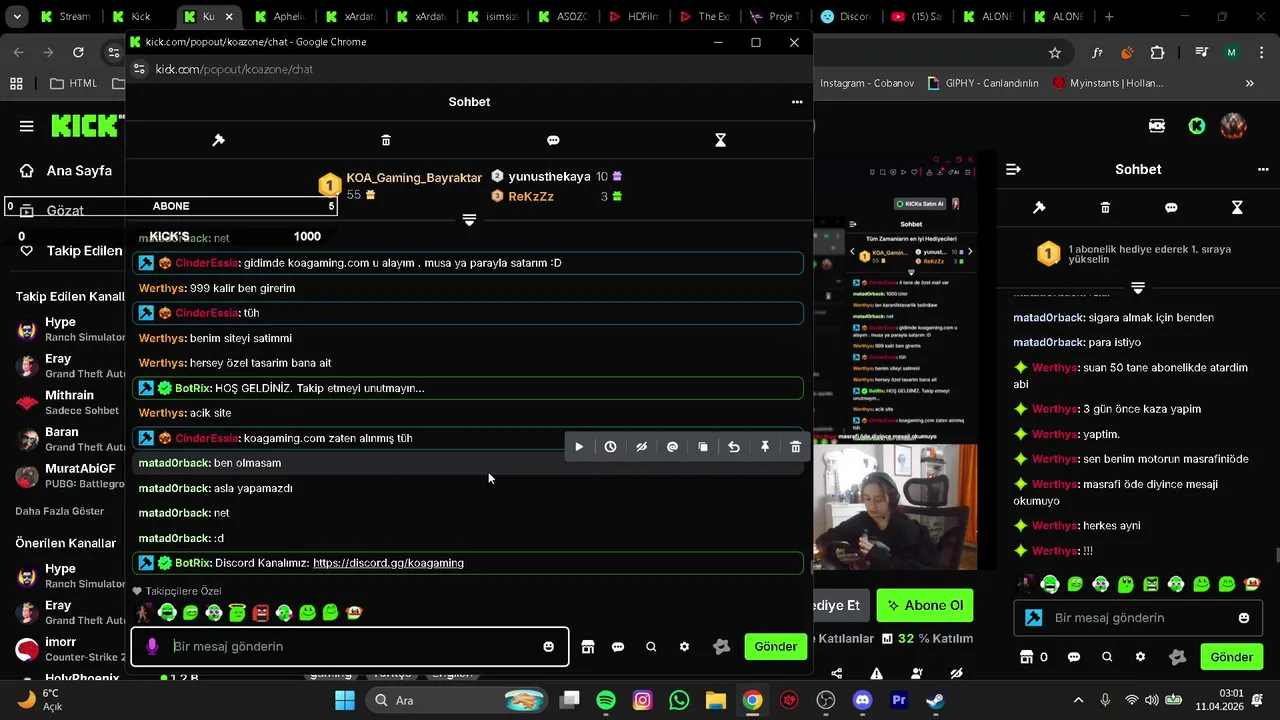Screen dimensions: 1280x720
Task: Open the gavel moderation tab in popout chat
Action: 219,140
